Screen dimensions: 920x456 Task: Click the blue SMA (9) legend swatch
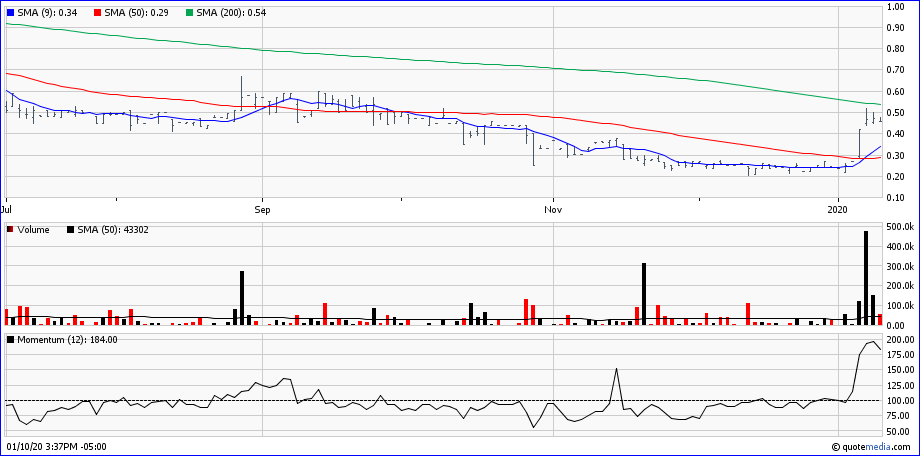pyautogui.click(x=10, y=12)
